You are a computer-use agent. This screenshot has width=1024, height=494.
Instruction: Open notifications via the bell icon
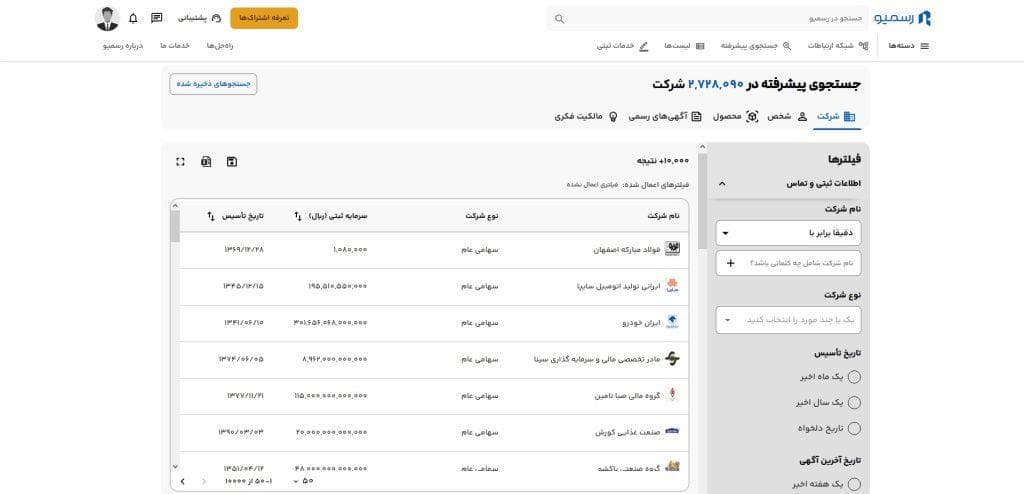click(x=133, y=18)
